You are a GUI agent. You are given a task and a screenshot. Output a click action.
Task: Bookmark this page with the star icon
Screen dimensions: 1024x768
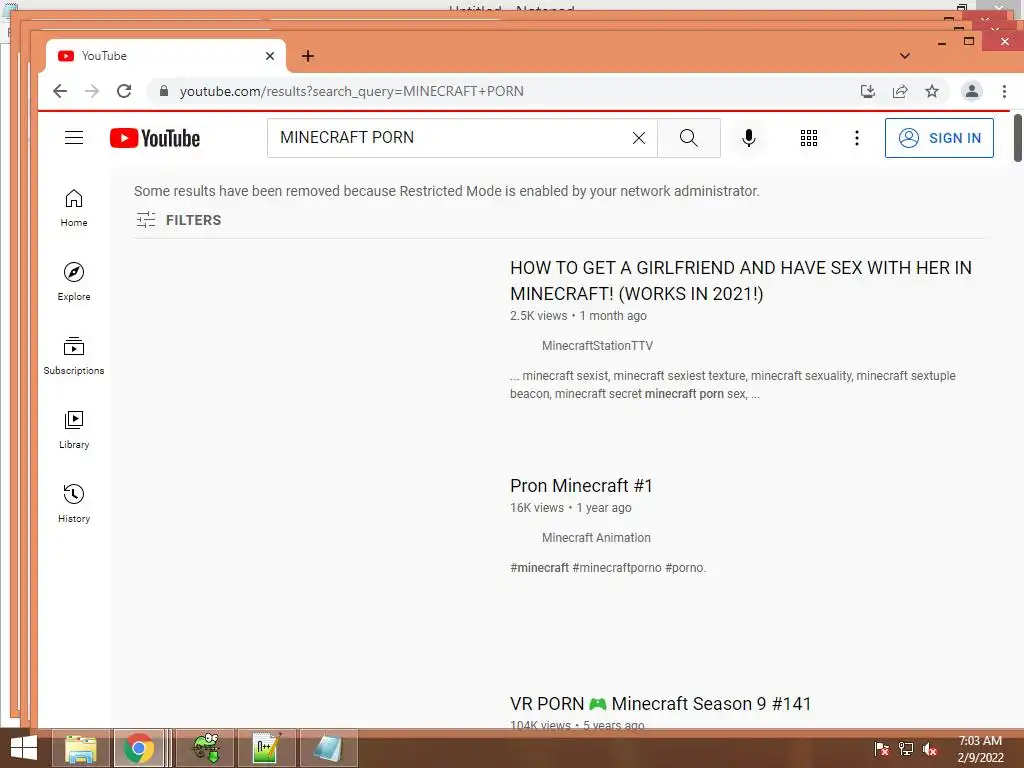932,91
